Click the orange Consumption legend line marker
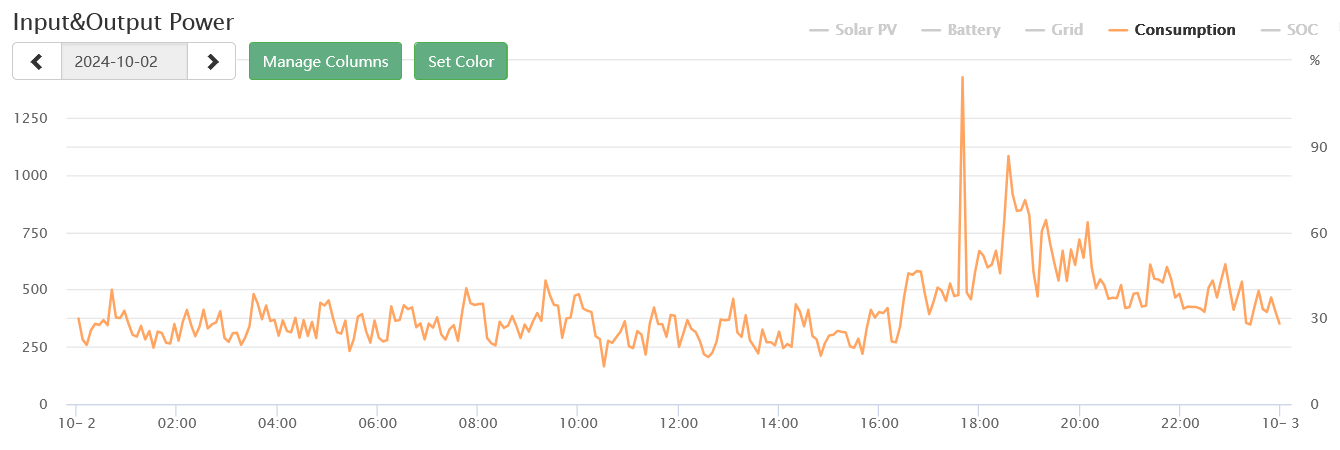 pos(1119,30)
